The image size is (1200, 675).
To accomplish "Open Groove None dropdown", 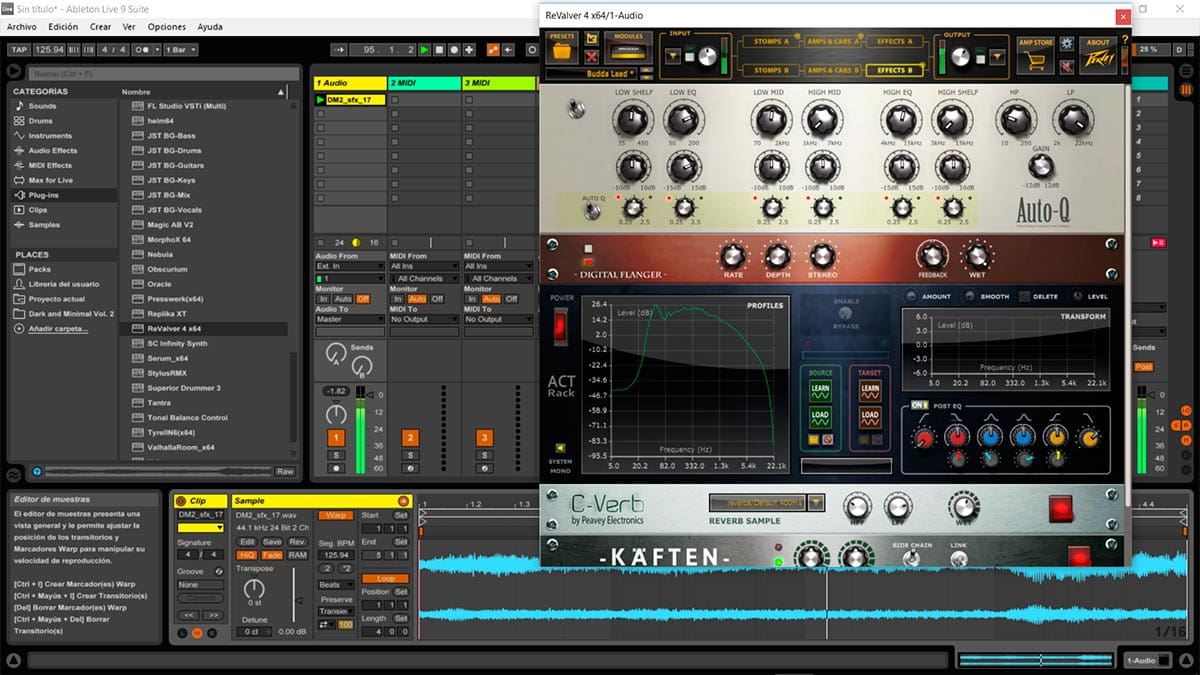I will tap(199, 585).
